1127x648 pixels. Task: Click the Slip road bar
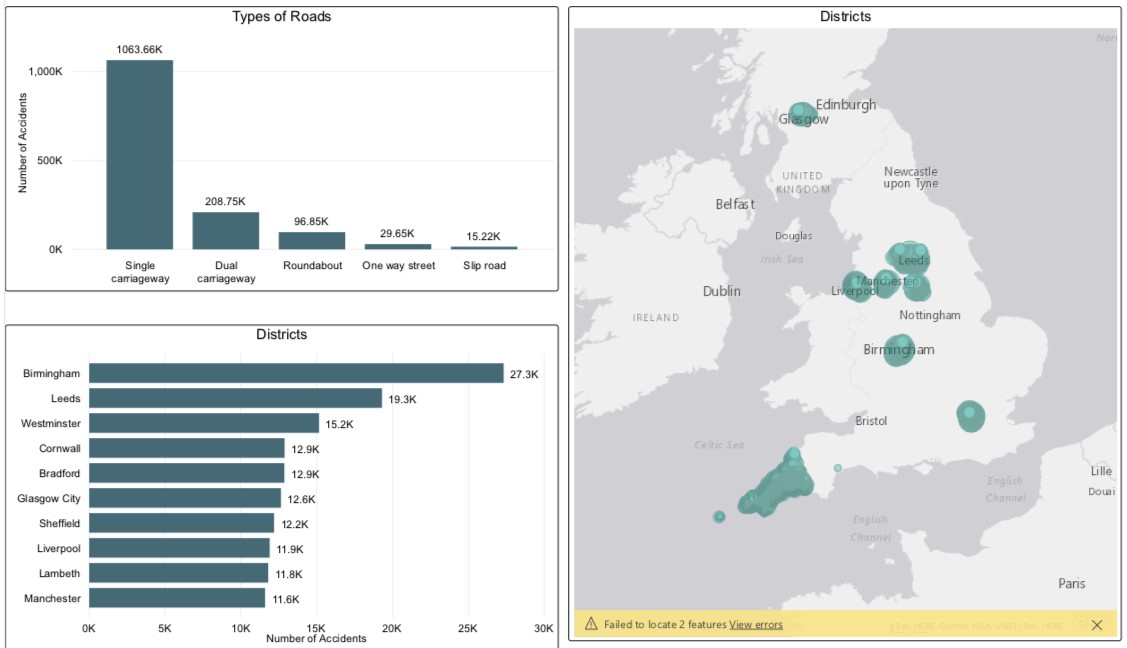[x=484, y=247]
